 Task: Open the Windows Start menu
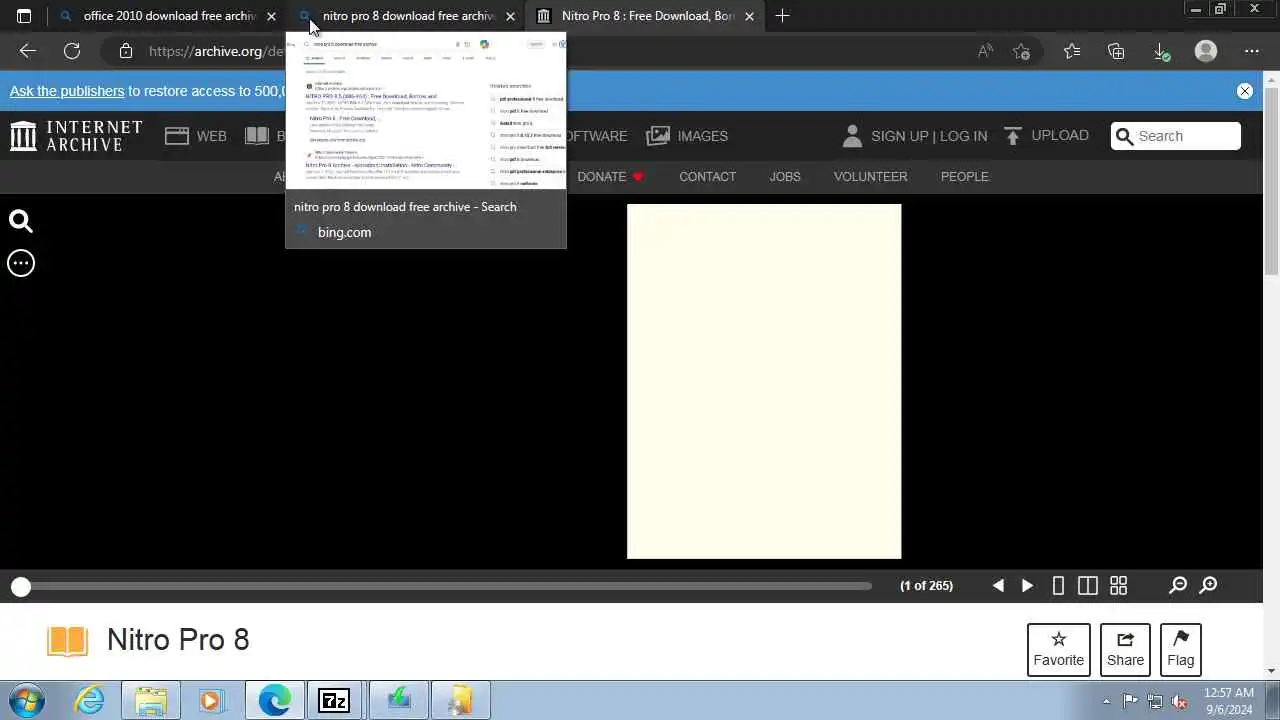click(x=27, y=701)
